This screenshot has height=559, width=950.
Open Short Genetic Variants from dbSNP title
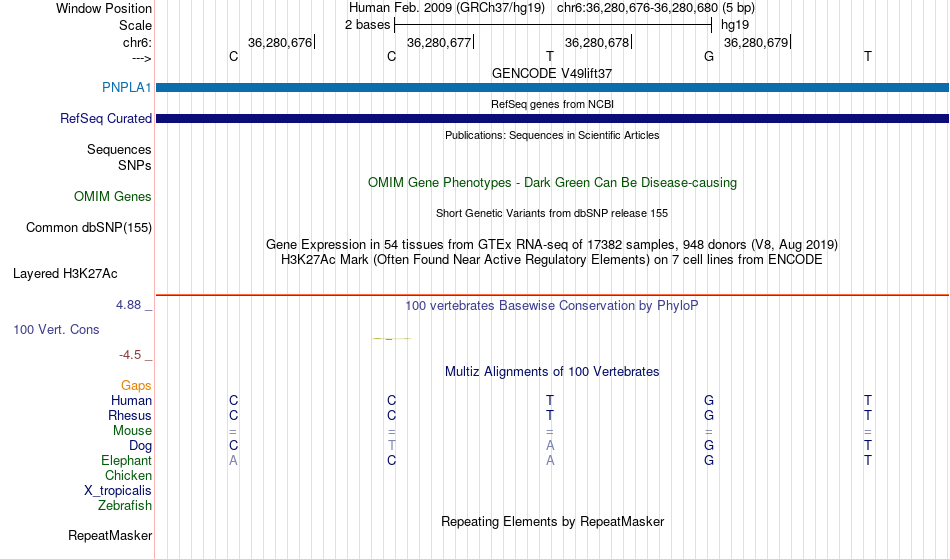click(552, 213)
